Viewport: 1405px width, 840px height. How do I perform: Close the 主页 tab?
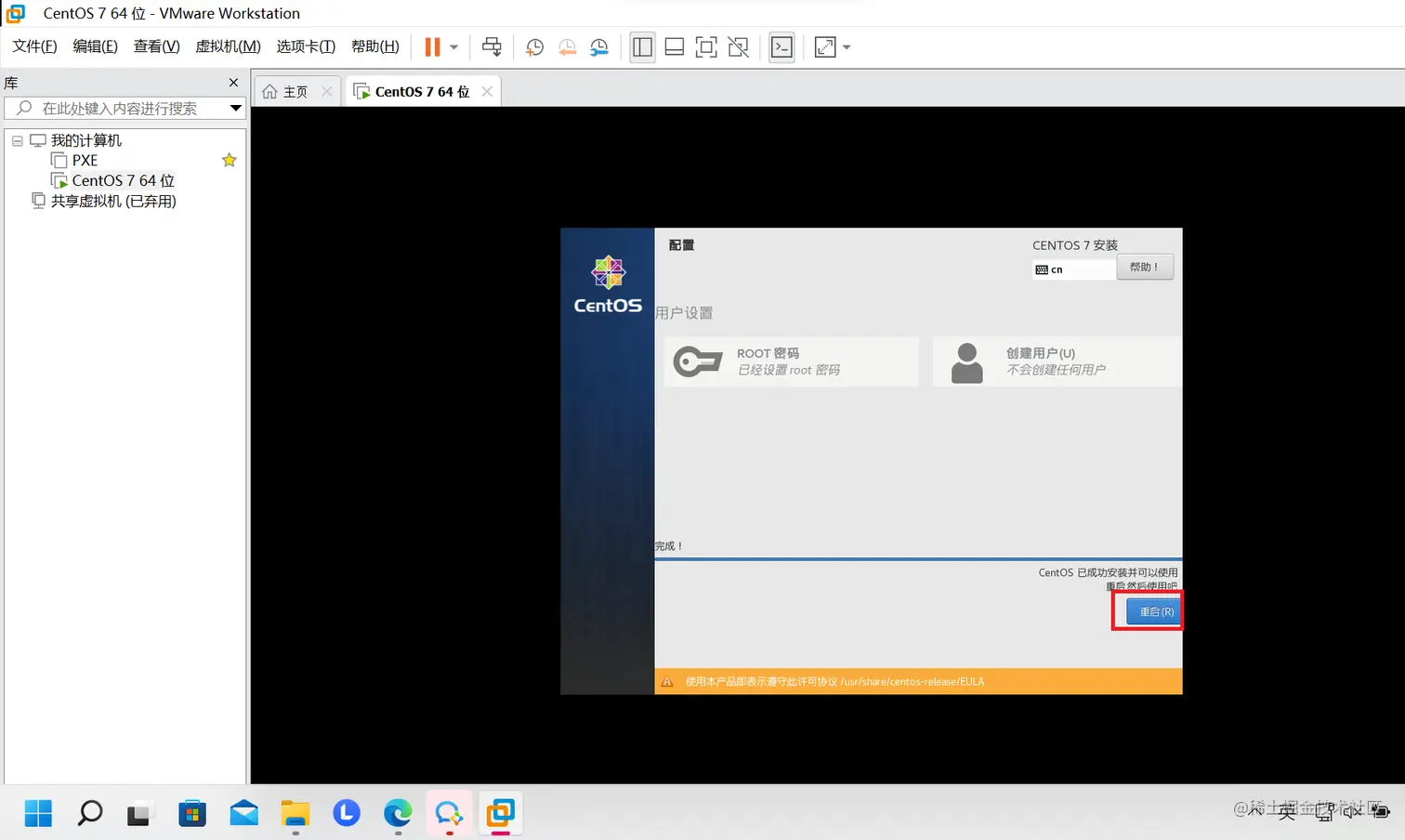tap(327, 91)
